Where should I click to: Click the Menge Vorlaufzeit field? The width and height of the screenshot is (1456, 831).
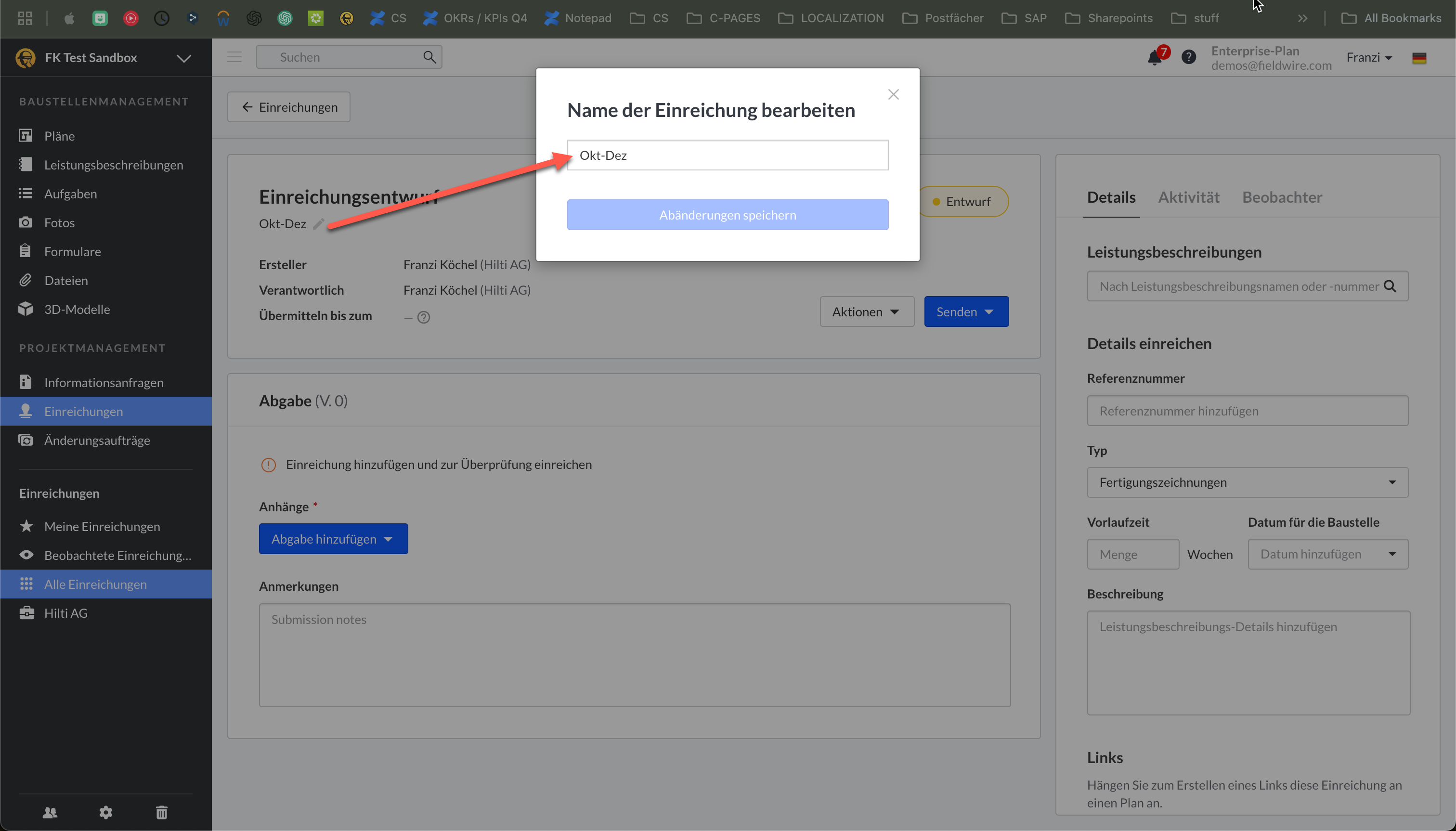click(x=1133, y=554)
